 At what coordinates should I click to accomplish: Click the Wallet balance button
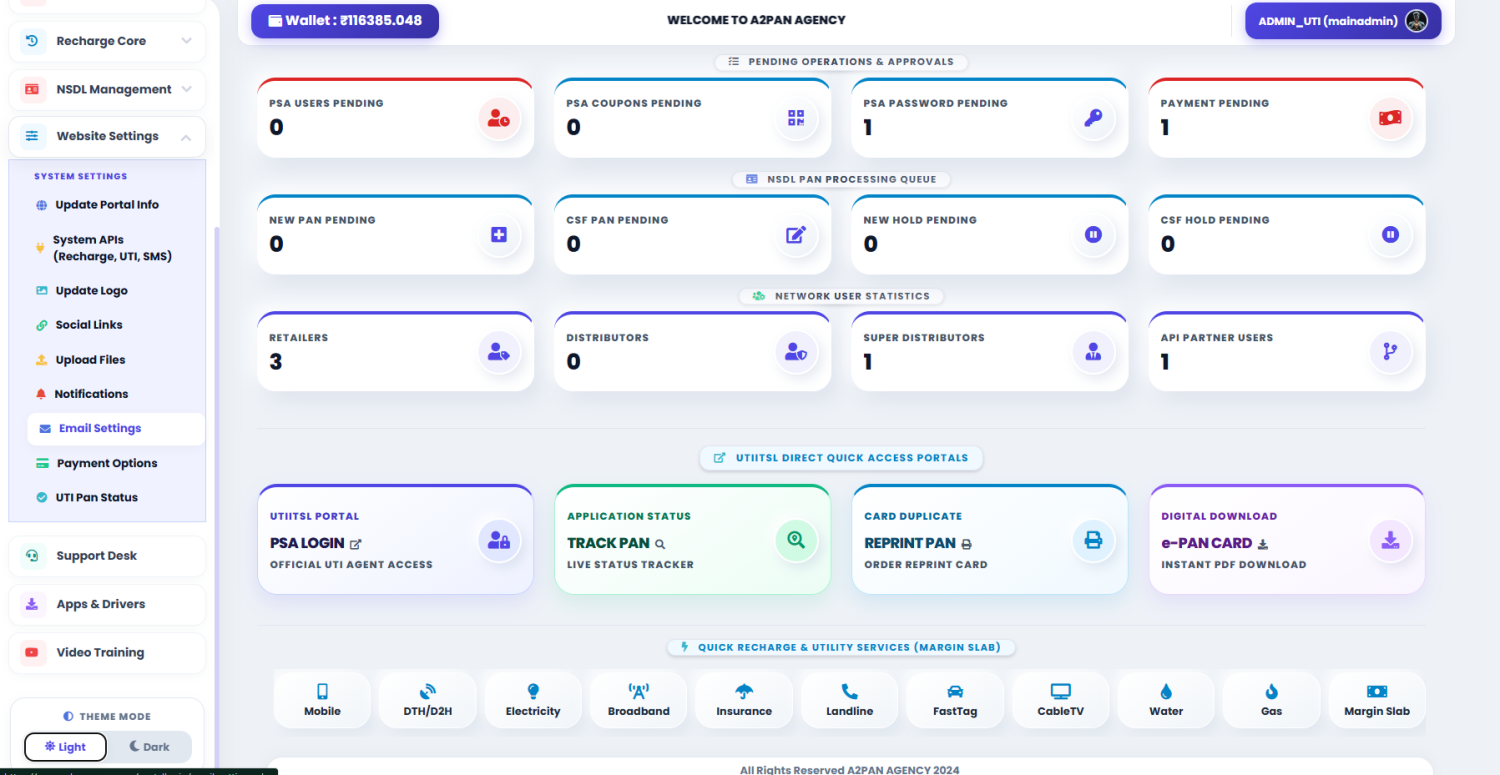pyautogui.click(x=345, y=21)
